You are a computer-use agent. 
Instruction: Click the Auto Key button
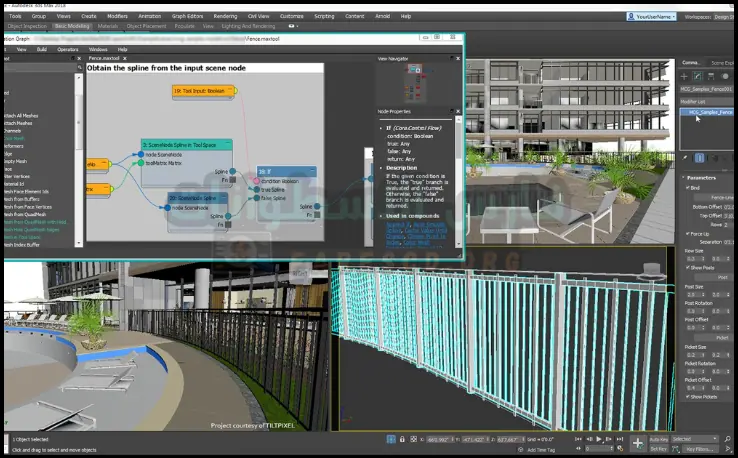(658, 438)
